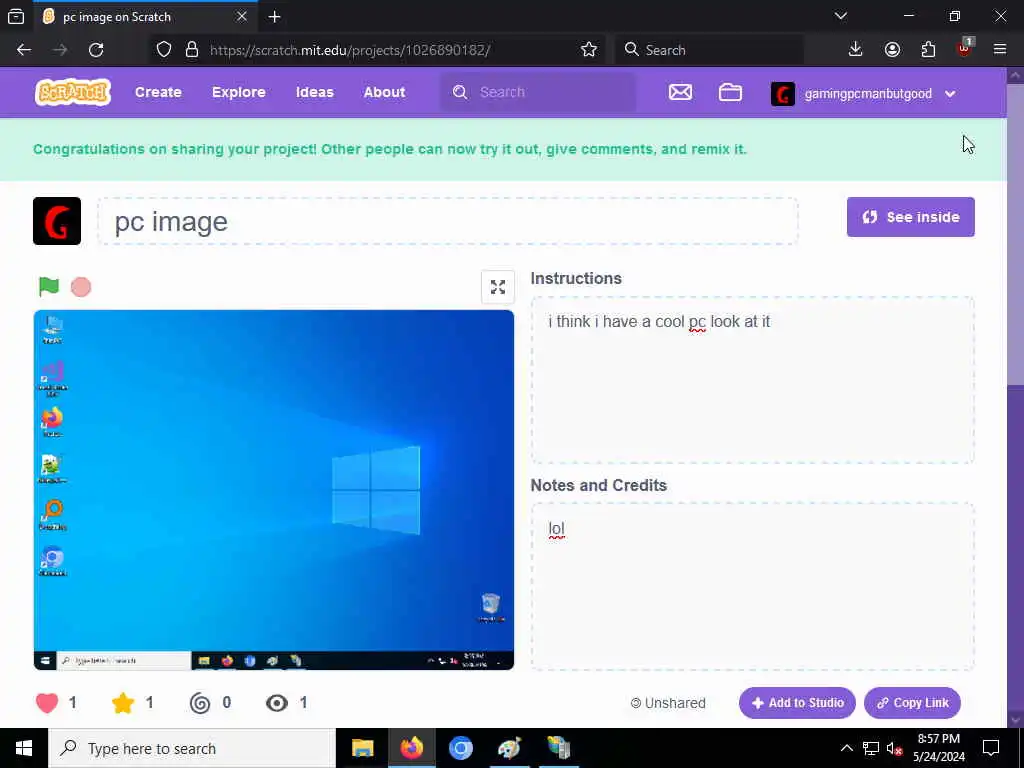Click the Scratch logo
1024x768 pixels.
pos(72,92)
